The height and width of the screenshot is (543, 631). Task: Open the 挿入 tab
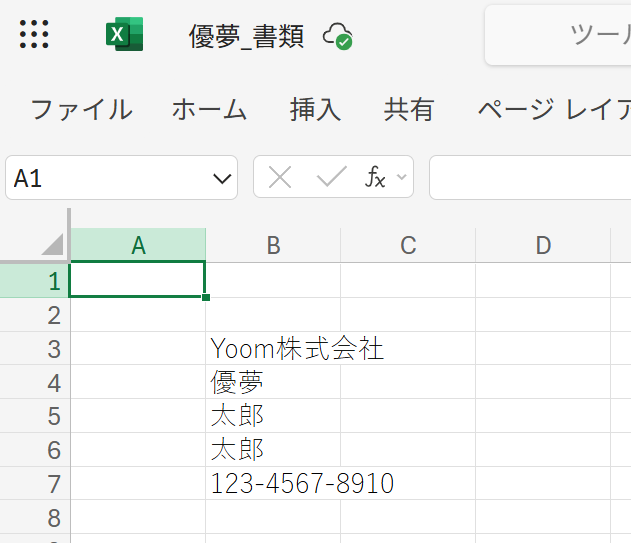click(x=315, y=109)
